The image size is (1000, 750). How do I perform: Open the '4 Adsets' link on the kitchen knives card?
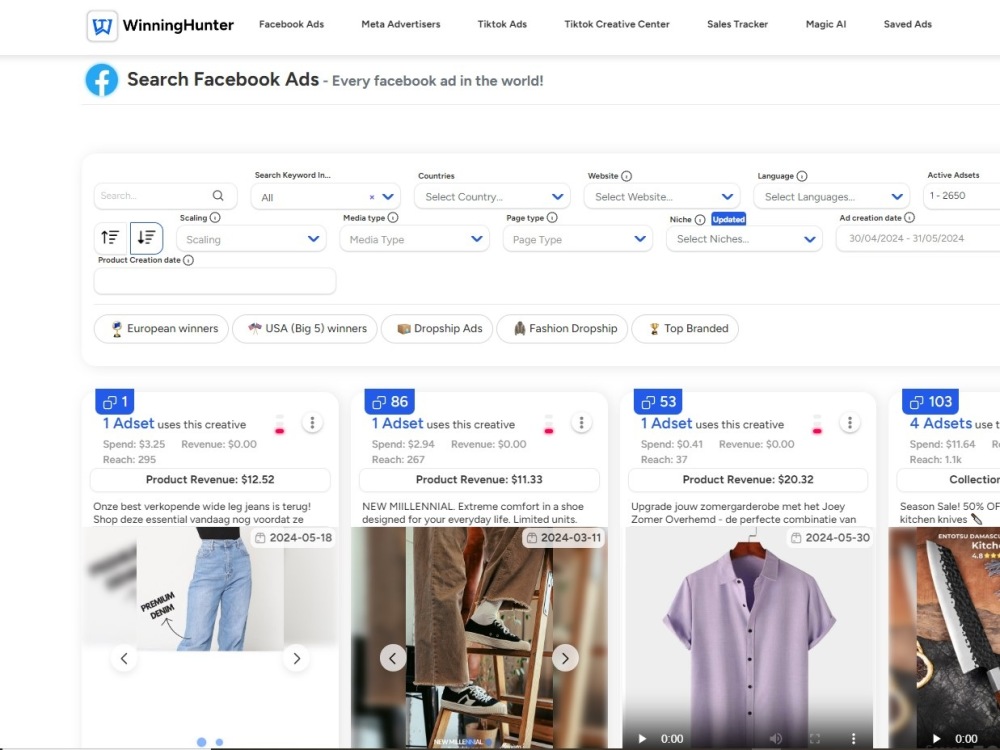941,423
